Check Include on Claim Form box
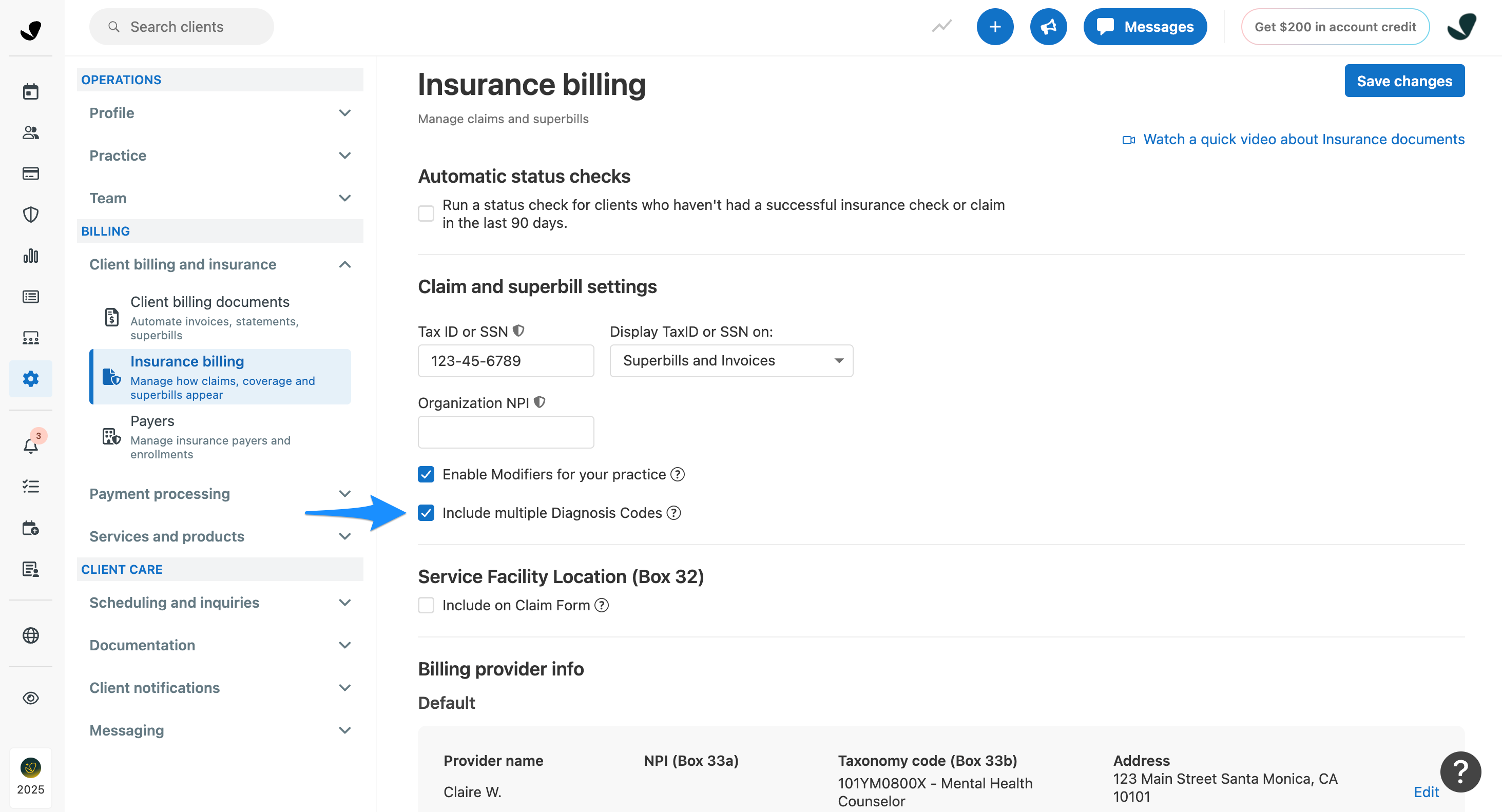The height and width of the screenshot is (812, 1502). coord(426,605)
